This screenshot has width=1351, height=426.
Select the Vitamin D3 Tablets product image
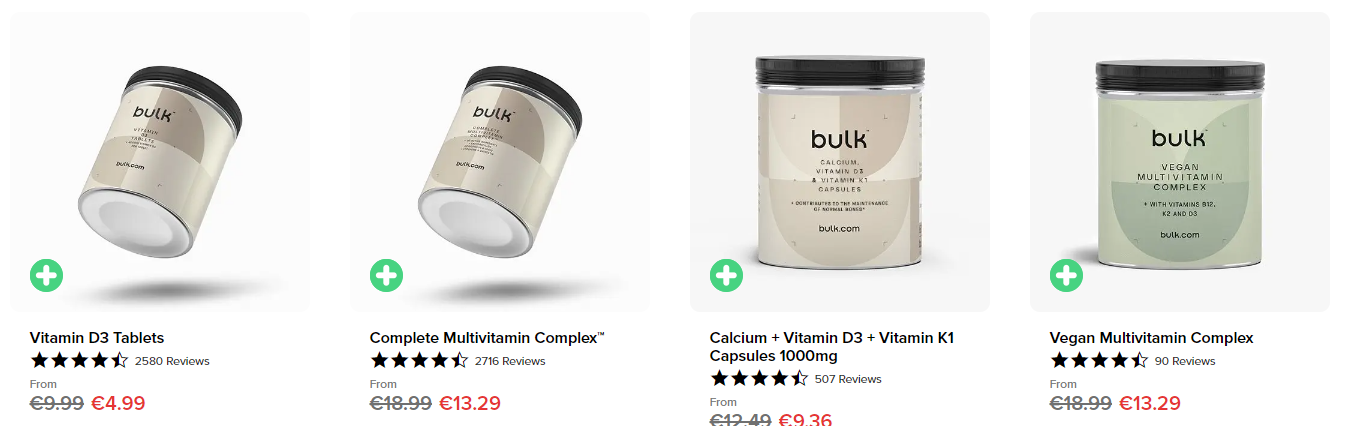pyautogui.click(x=160, y=162)
